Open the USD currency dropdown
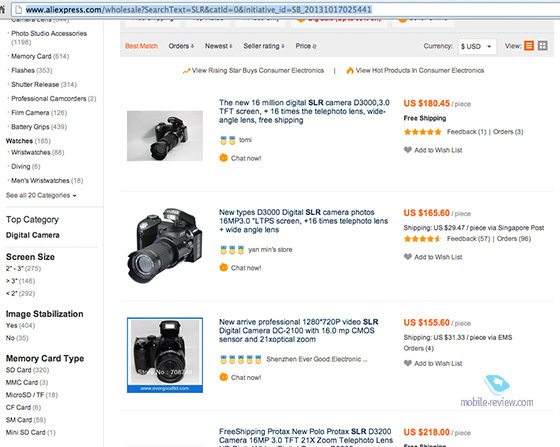The height and width of the screenshot is (447, 560). click(477, 46)
